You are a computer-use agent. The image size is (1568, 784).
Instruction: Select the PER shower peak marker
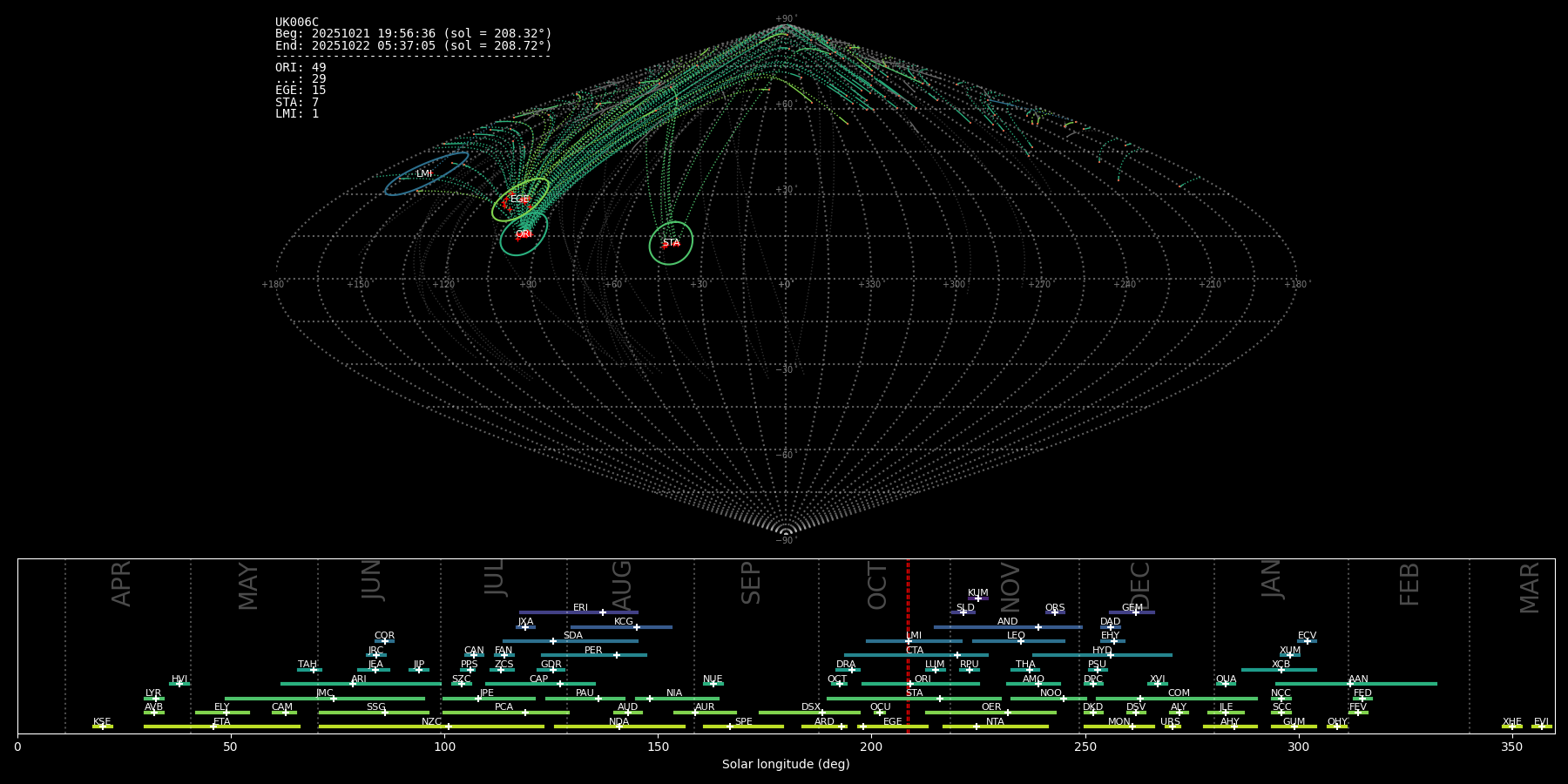click(616, 655)
